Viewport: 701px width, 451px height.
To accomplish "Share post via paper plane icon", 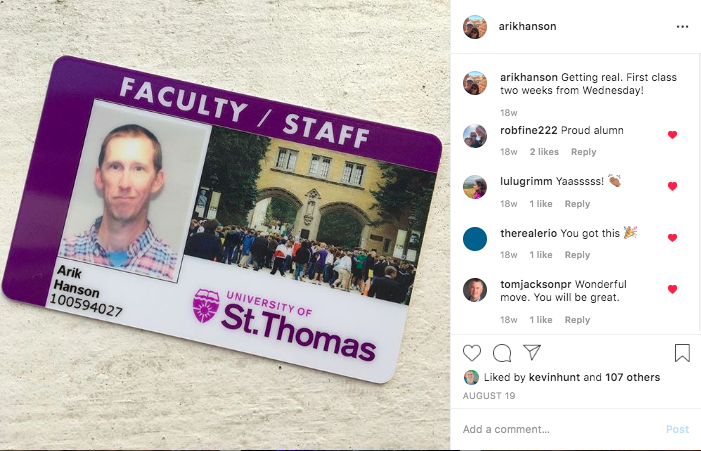I will click(532, 352).
